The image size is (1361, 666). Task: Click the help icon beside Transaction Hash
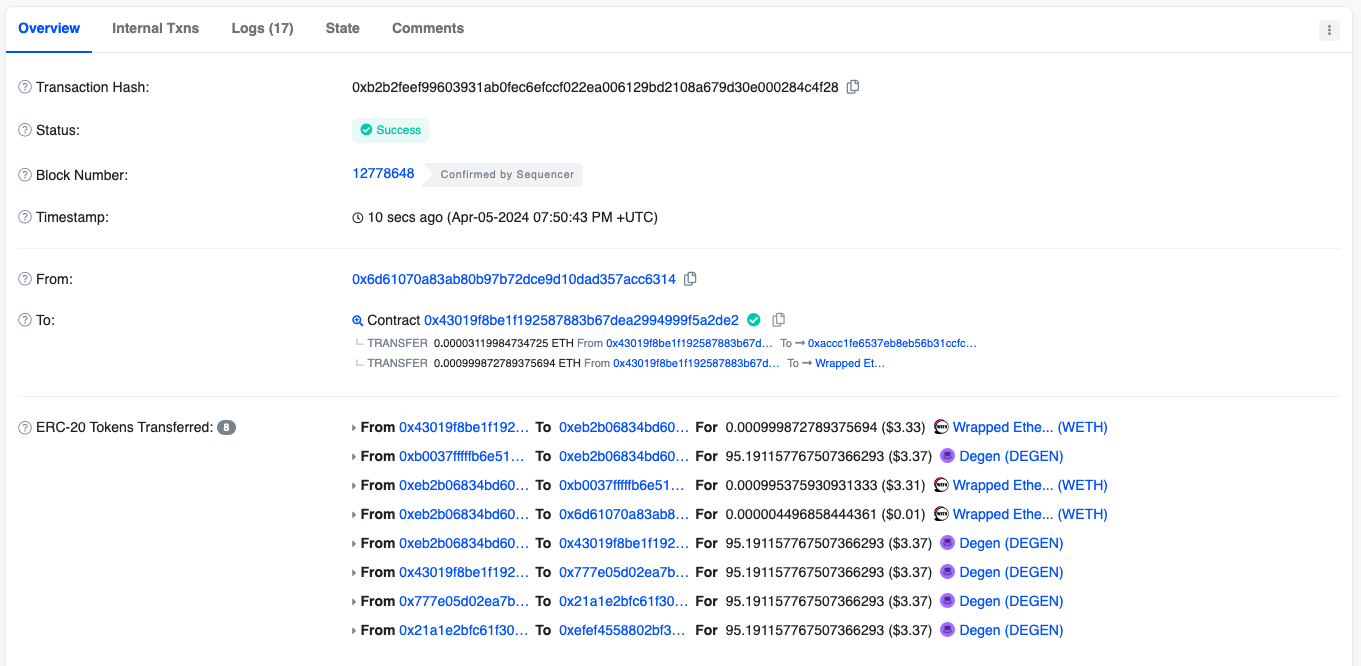(25, 88)
